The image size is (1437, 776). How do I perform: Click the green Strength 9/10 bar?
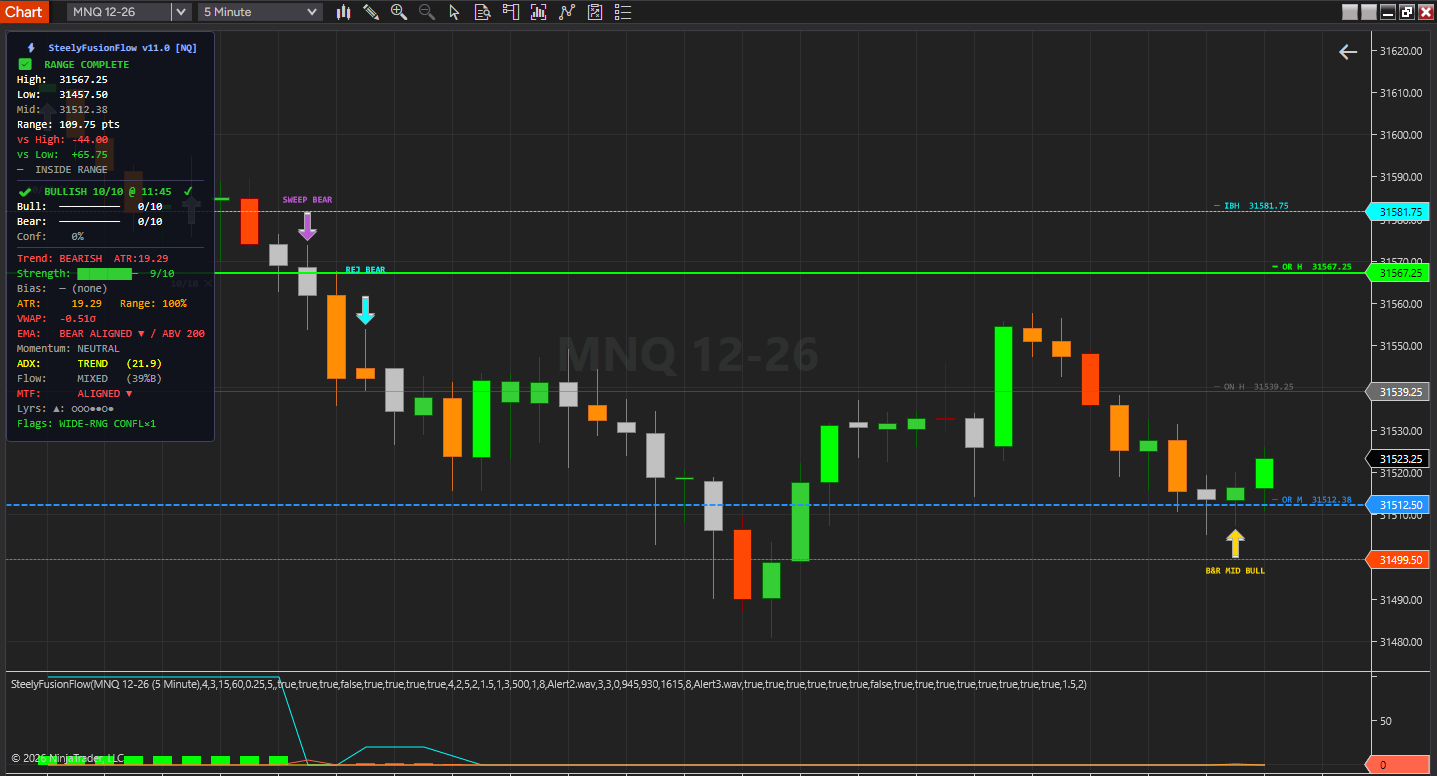pyautogui.click(x=105, y=273)
